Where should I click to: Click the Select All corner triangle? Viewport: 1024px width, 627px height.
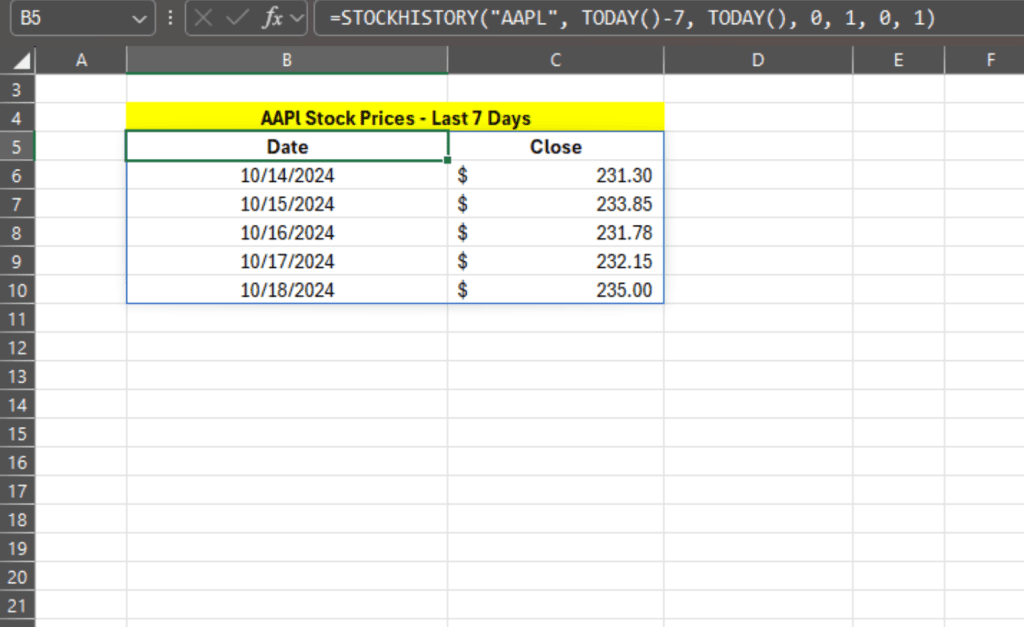pyautogui.click(x=21, y=61)
